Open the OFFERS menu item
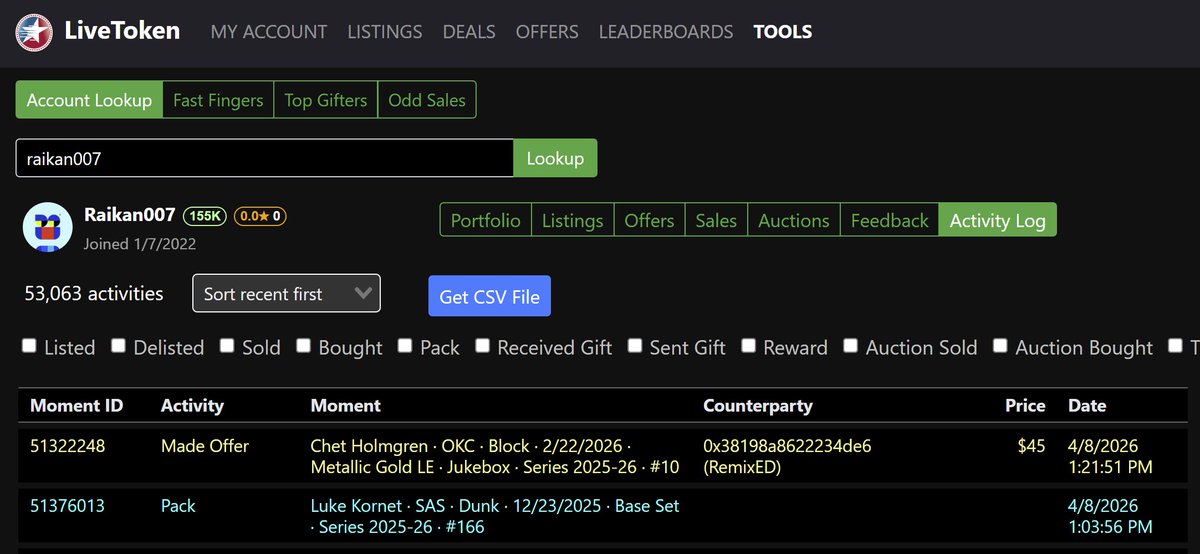 tap(547, 32)
